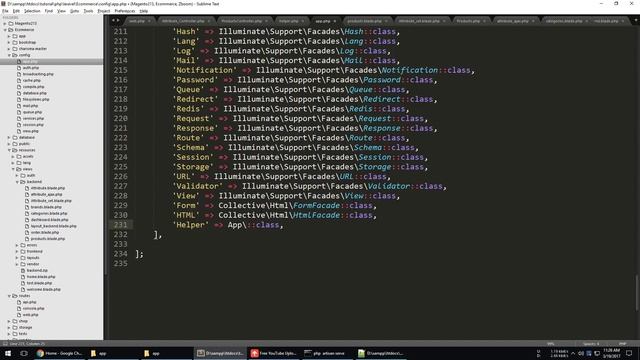Expand the public folder

(9, 144)
